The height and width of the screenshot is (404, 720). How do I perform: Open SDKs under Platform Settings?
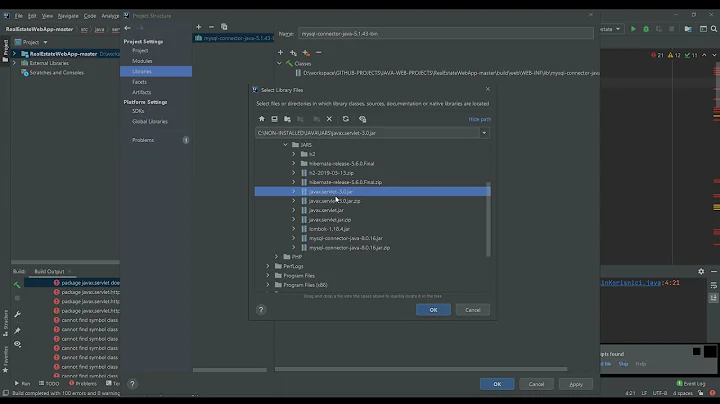138,111
